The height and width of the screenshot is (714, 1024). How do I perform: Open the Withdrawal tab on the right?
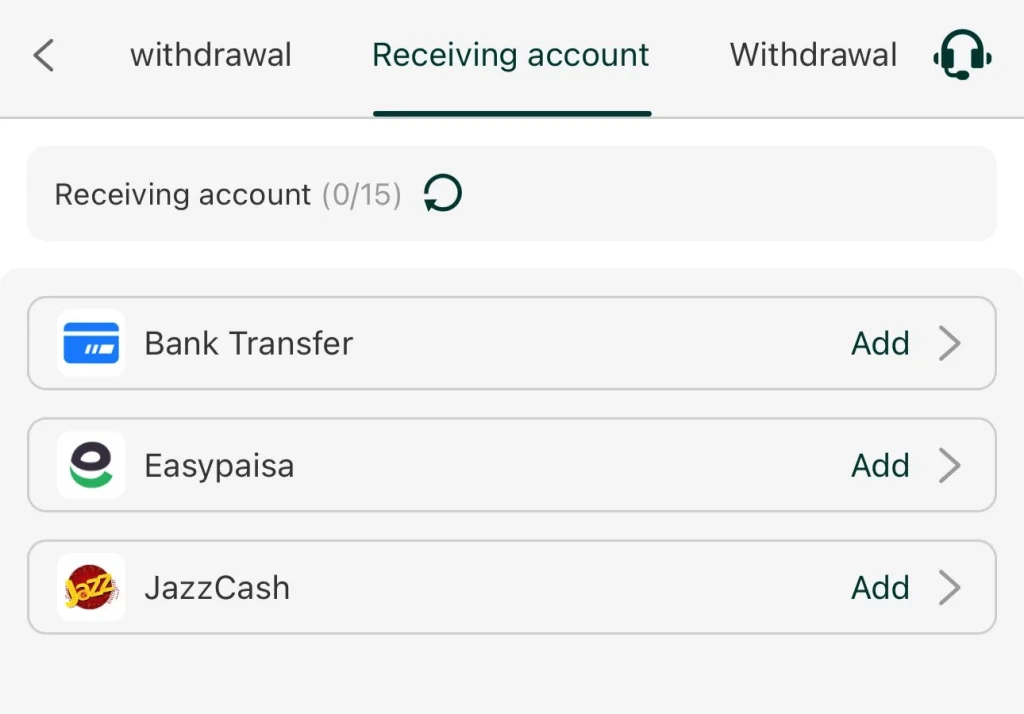pos(812,55)
